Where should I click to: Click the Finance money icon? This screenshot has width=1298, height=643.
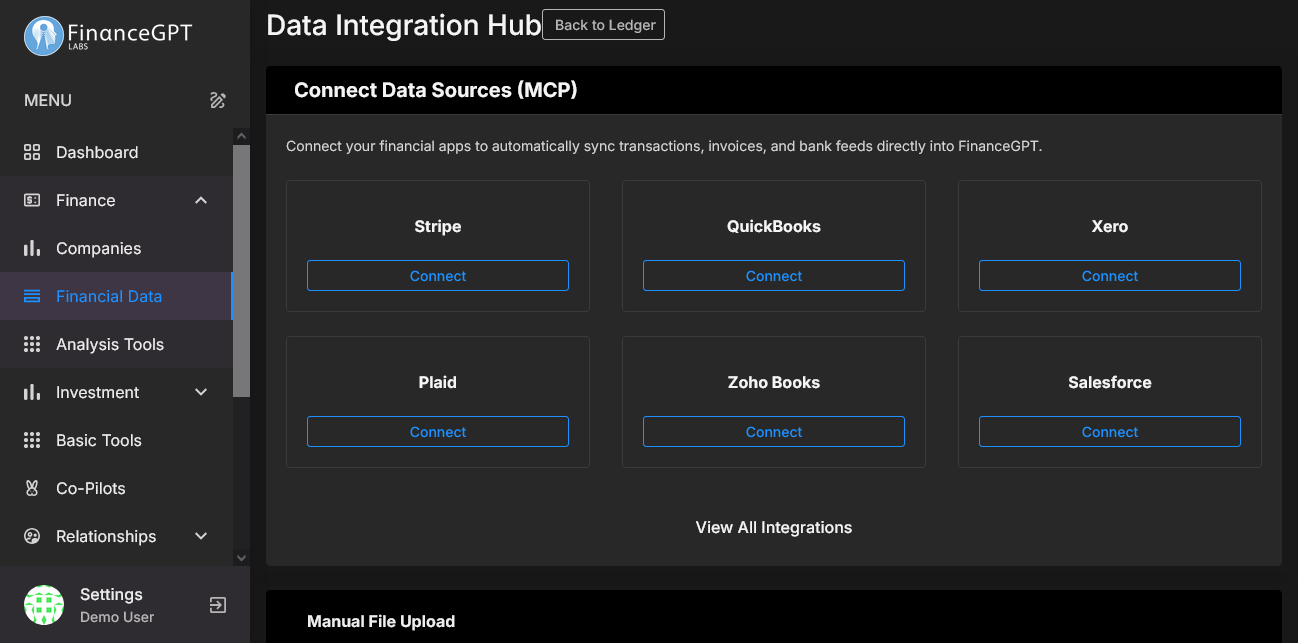tap(30, 200)
